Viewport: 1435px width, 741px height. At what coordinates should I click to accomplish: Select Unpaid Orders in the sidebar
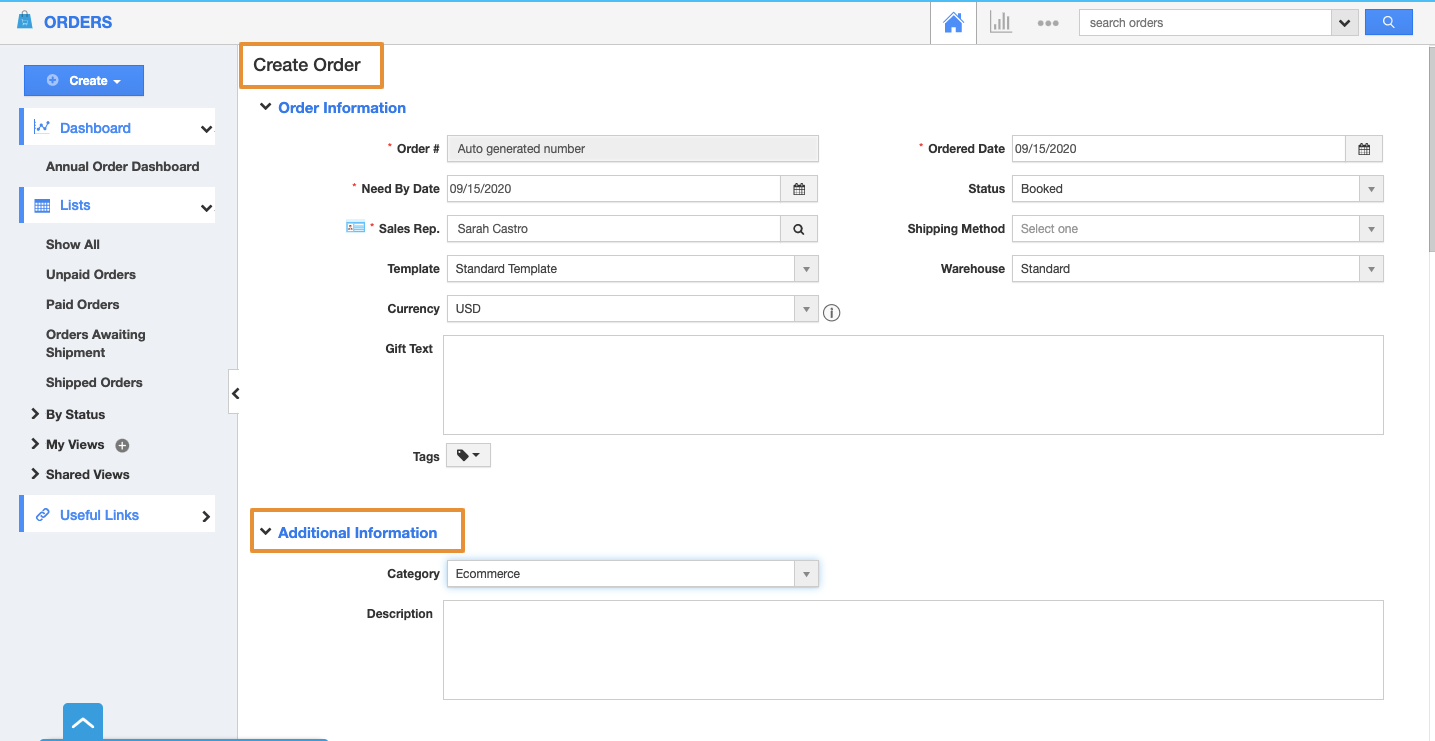pyautogui.click(x=91, y=274)
